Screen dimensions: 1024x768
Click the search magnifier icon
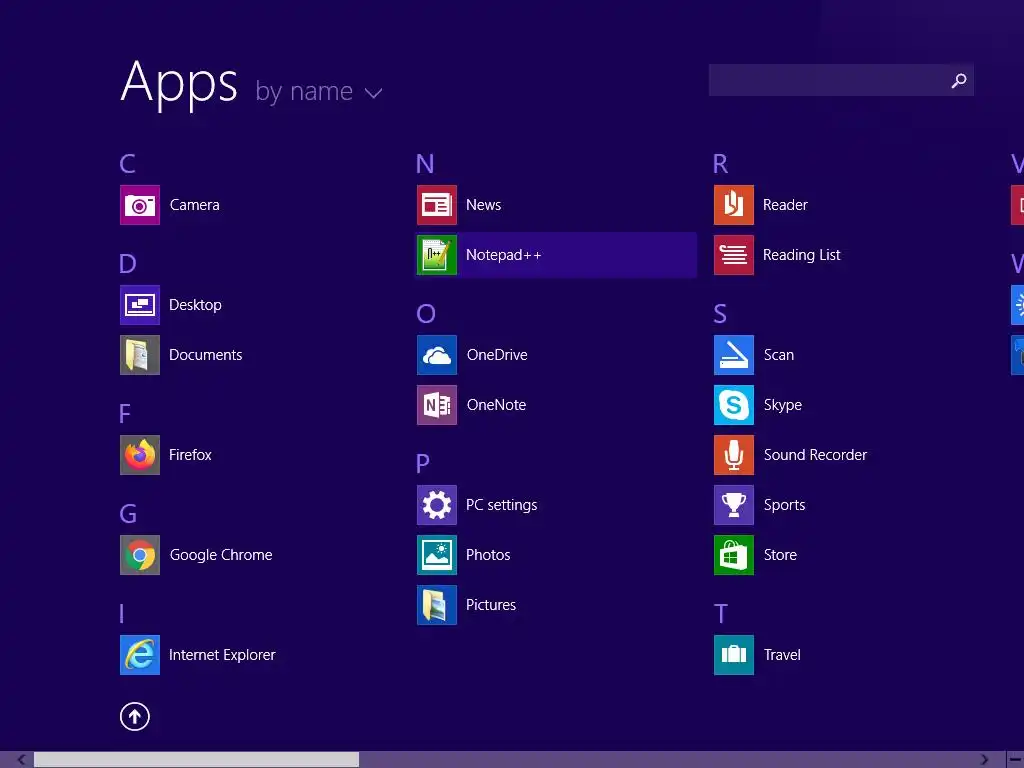click(x=959, y=80)
